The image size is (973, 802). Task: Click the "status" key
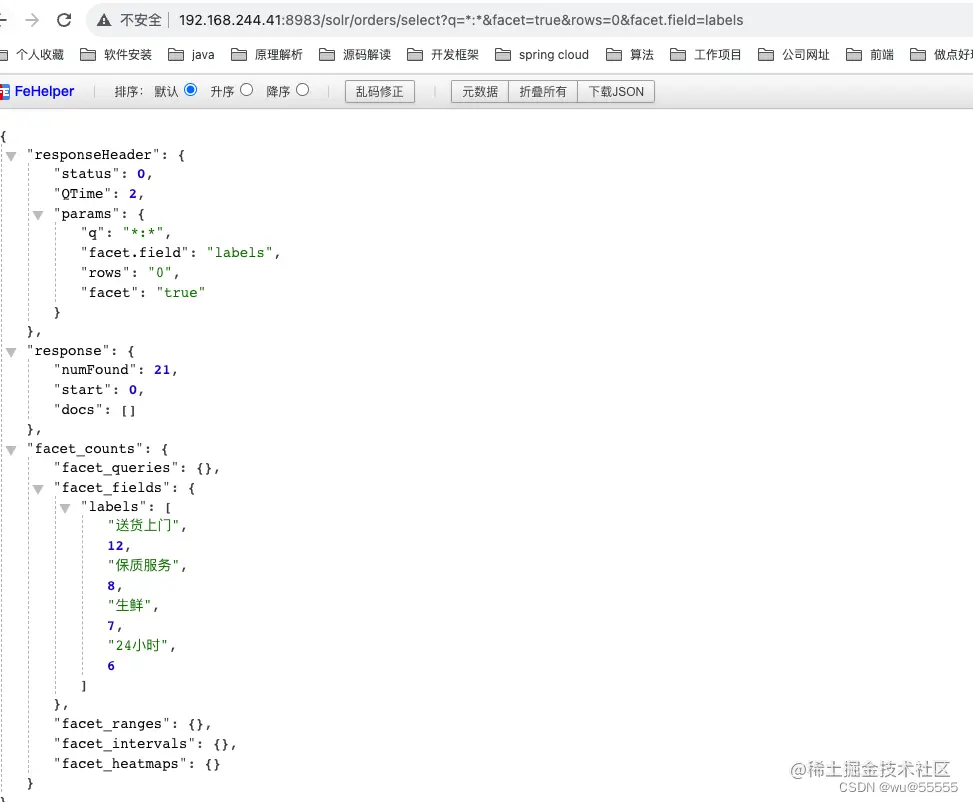click(x=86, y=174)
